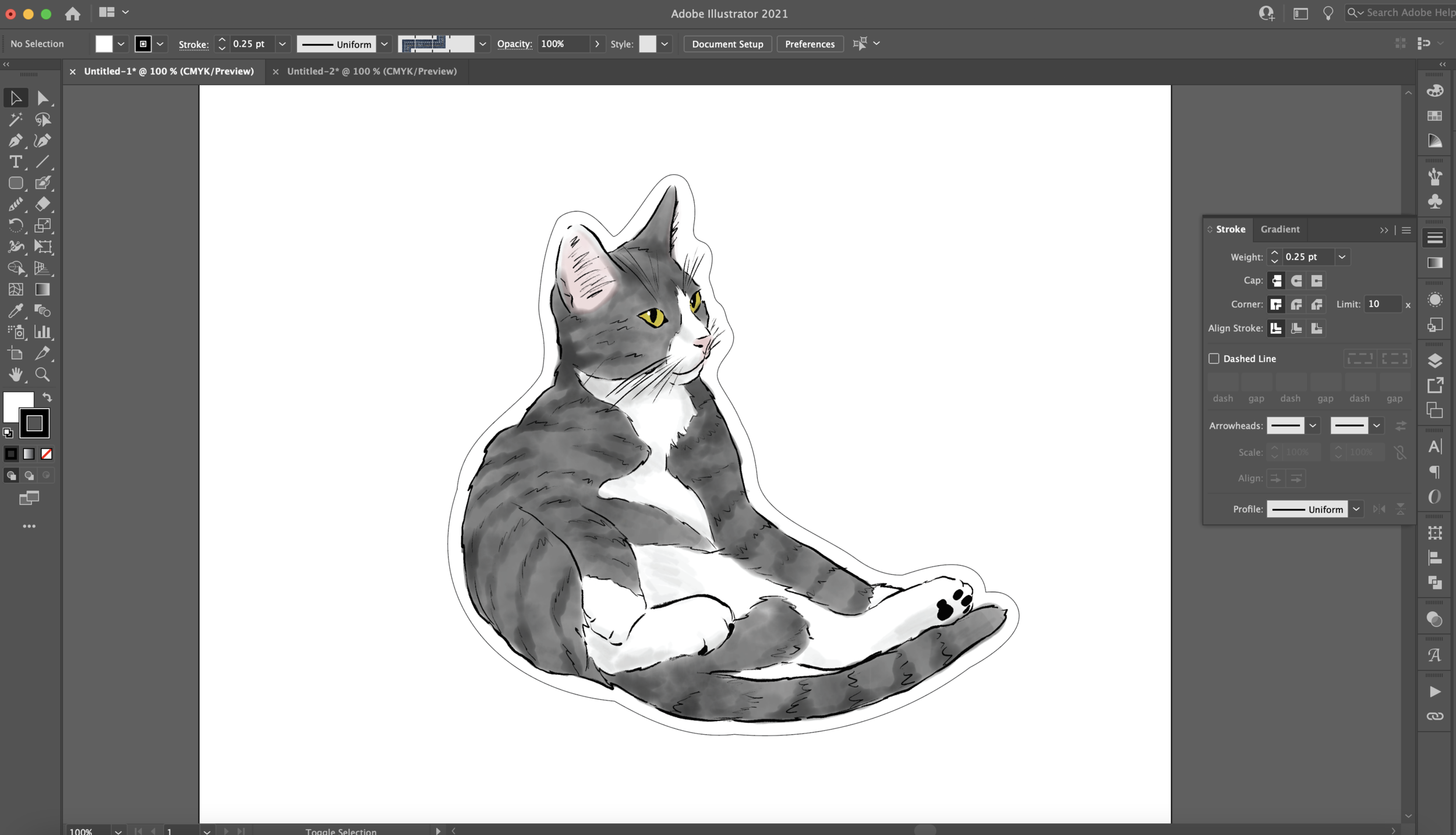The image size is (1456, 835).
Task: Switch to Untitled-2 document tab
Action: point(371,71)
